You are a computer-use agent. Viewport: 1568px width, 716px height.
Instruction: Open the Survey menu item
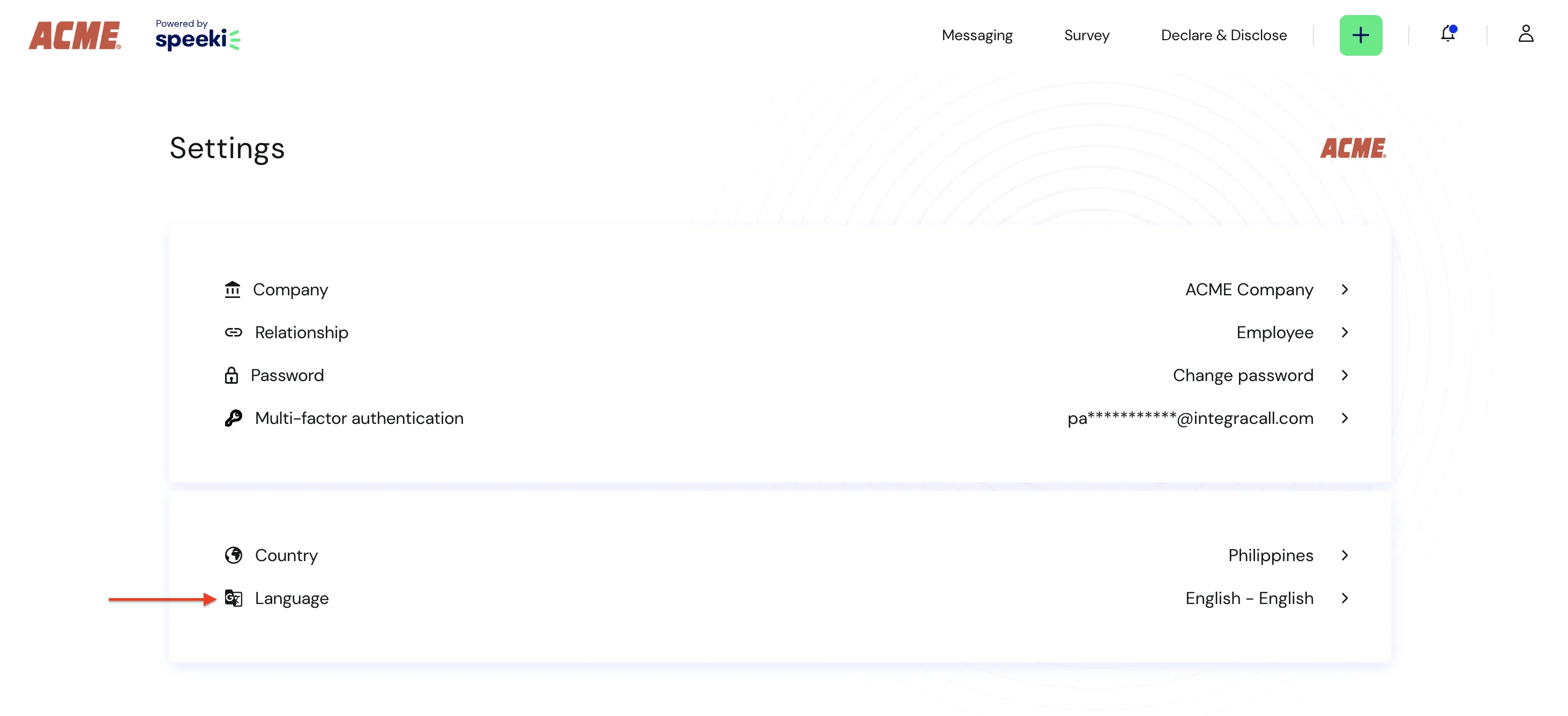pyautogui.click(x=1087, y=35)
